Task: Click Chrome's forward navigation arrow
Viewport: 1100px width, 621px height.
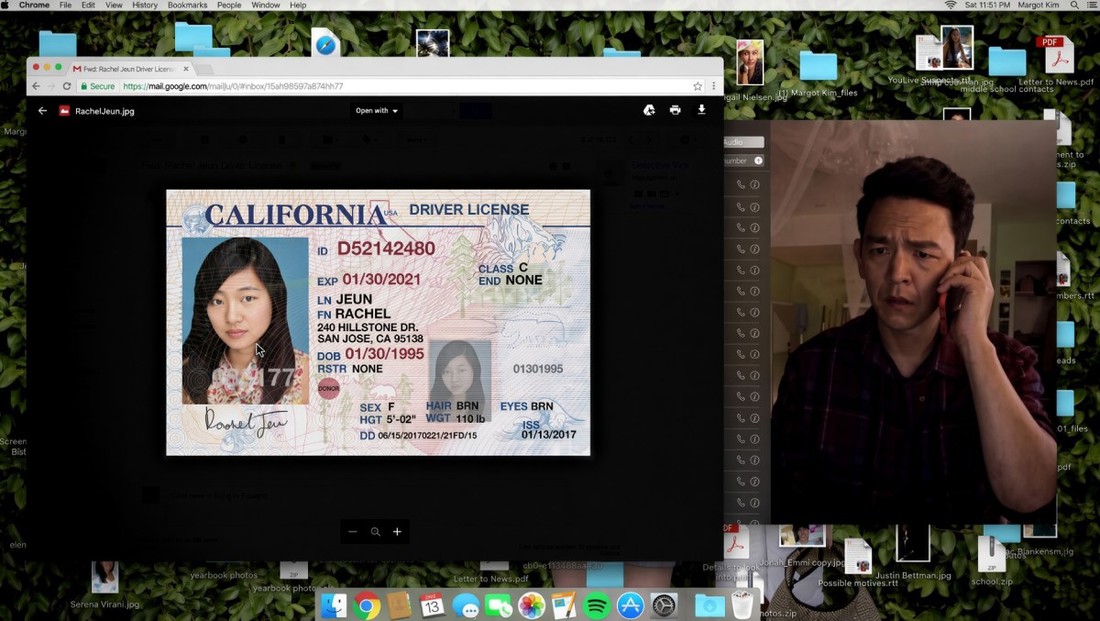Action: [x=51, y=86]
